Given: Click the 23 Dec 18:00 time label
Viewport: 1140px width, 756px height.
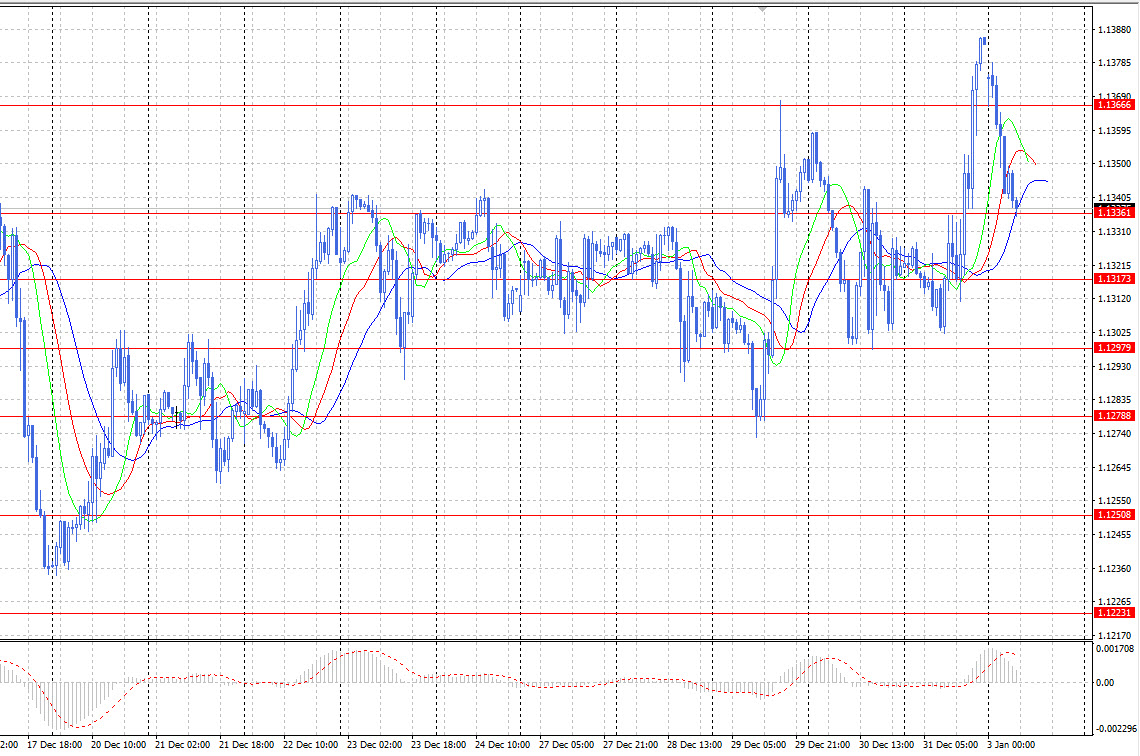Looking at the screenshot, I should point(438,745).
